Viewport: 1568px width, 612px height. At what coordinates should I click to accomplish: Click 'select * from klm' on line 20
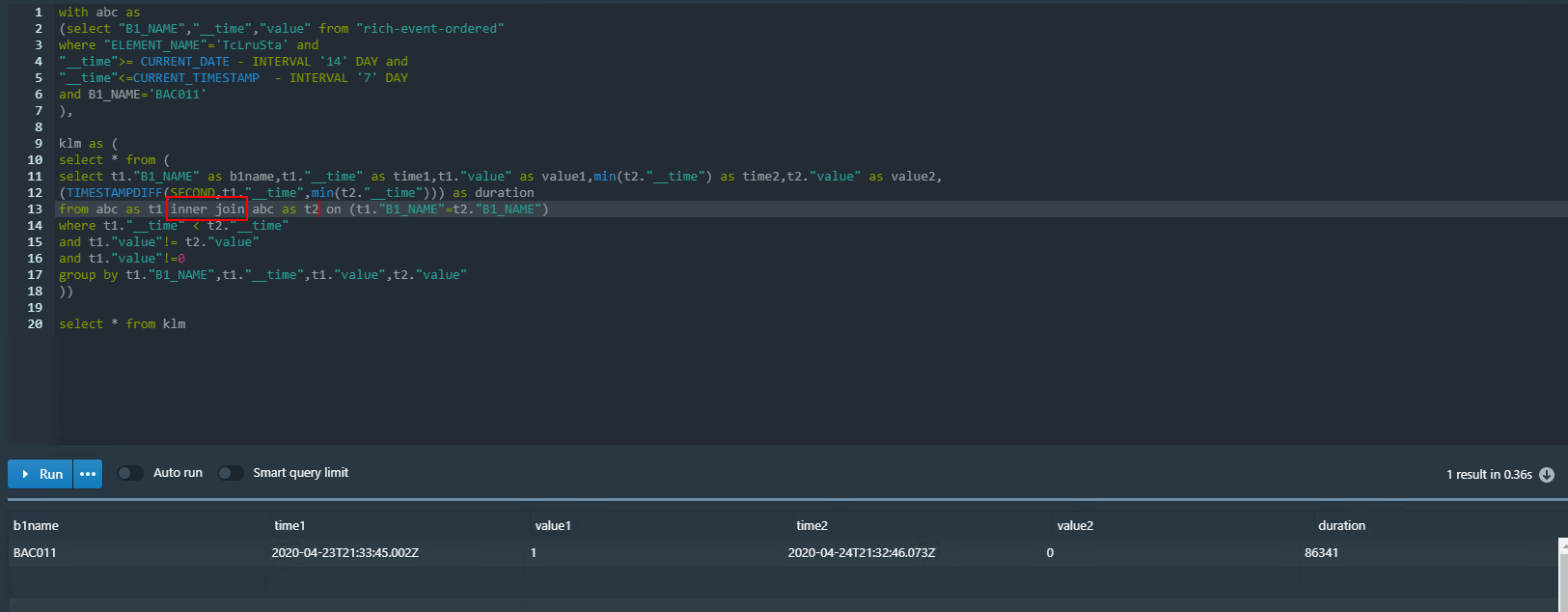(x=122, y=324)
